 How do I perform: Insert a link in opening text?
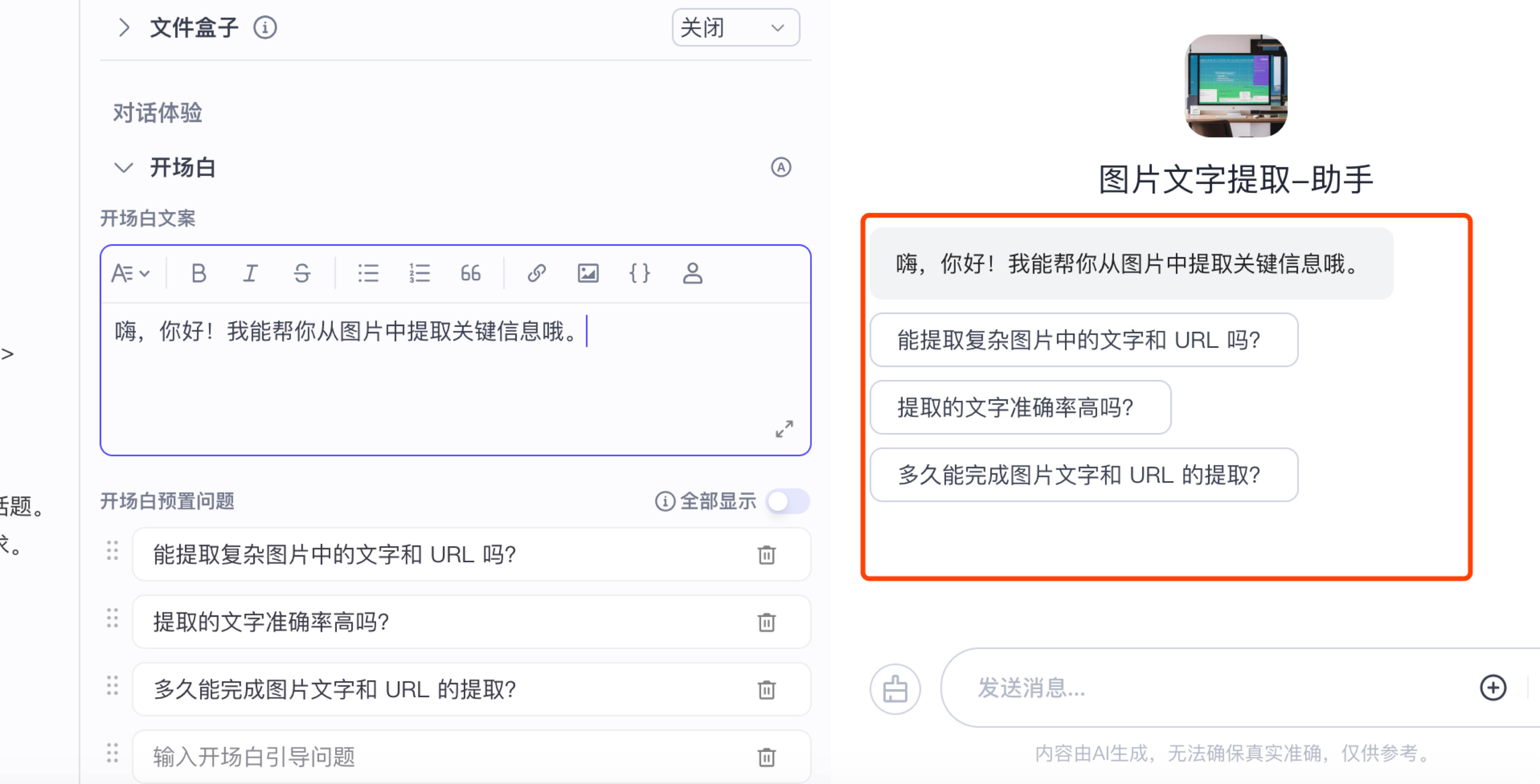(536, 273)
